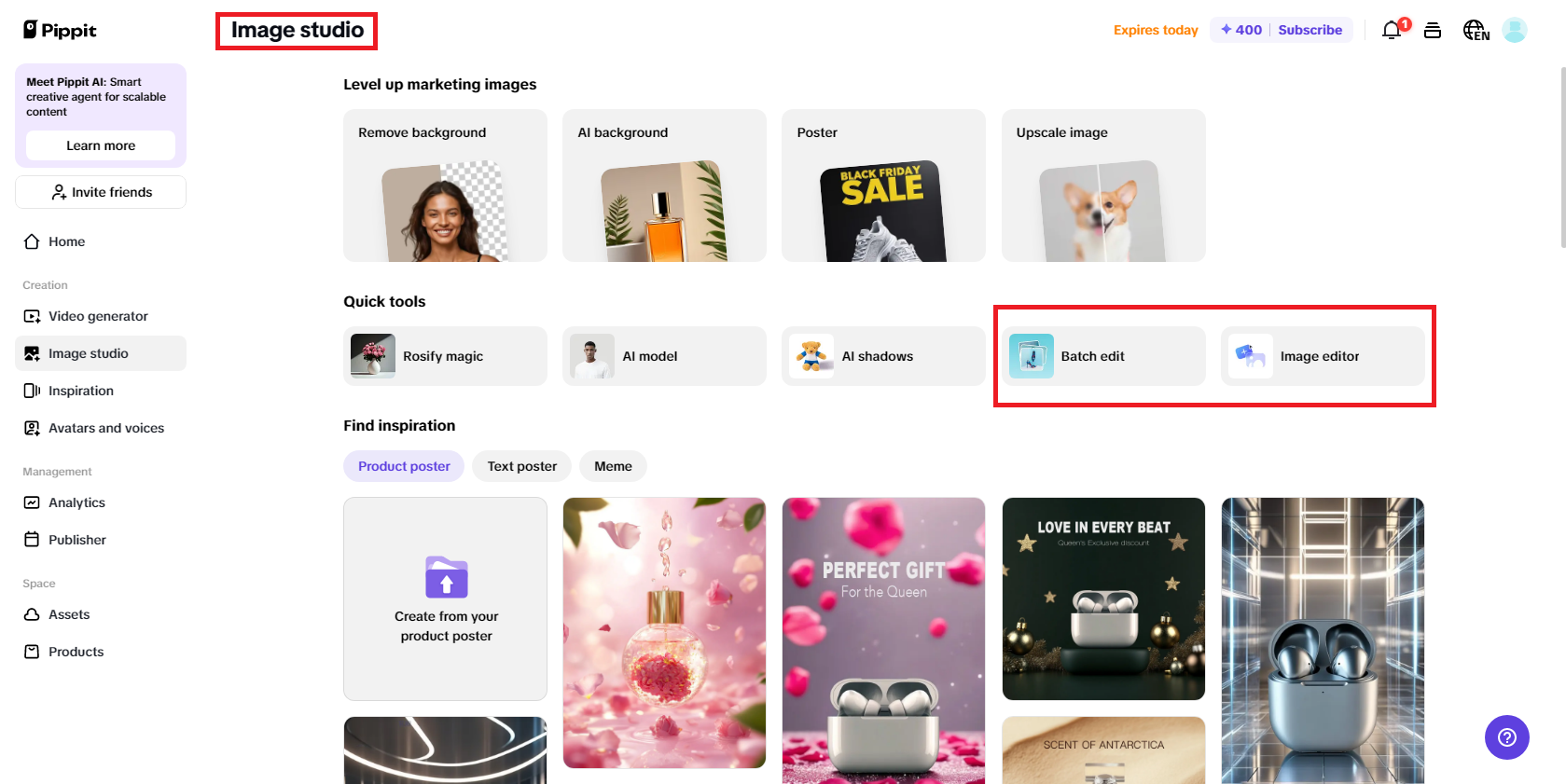This screenshot has width=1566, height=784.
Task: Click the Subscribe button
Action: tap(1310, 29)
